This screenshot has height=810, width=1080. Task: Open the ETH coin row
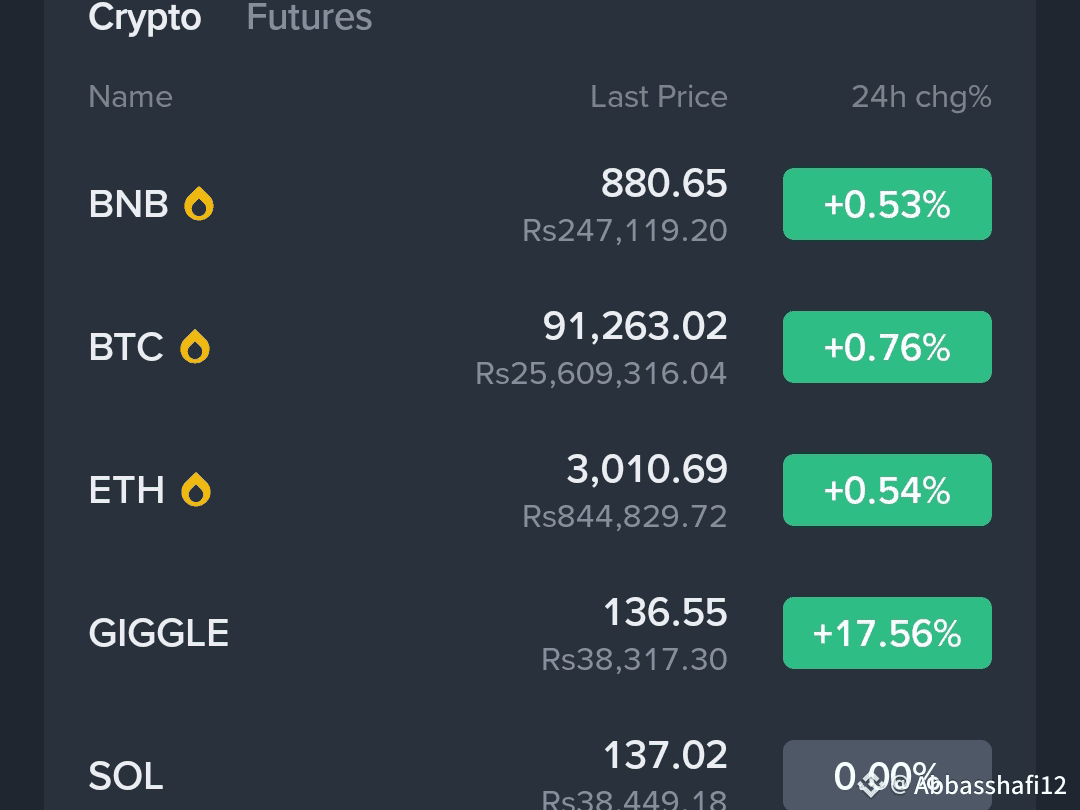coord(540,490)
